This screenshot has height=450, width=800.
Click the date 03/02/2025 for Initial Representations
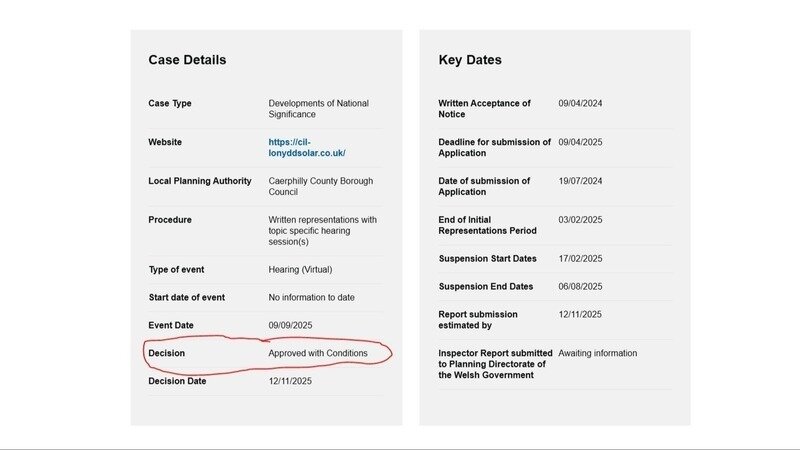click(x=580, y=220)
